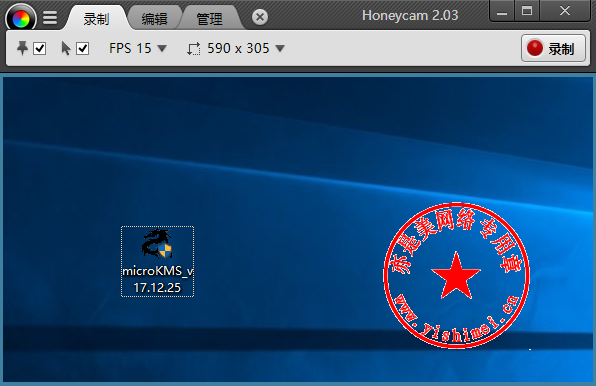Expand the FPS 15 dropdown
Screen dimensions: 596x386
[138, 48]
